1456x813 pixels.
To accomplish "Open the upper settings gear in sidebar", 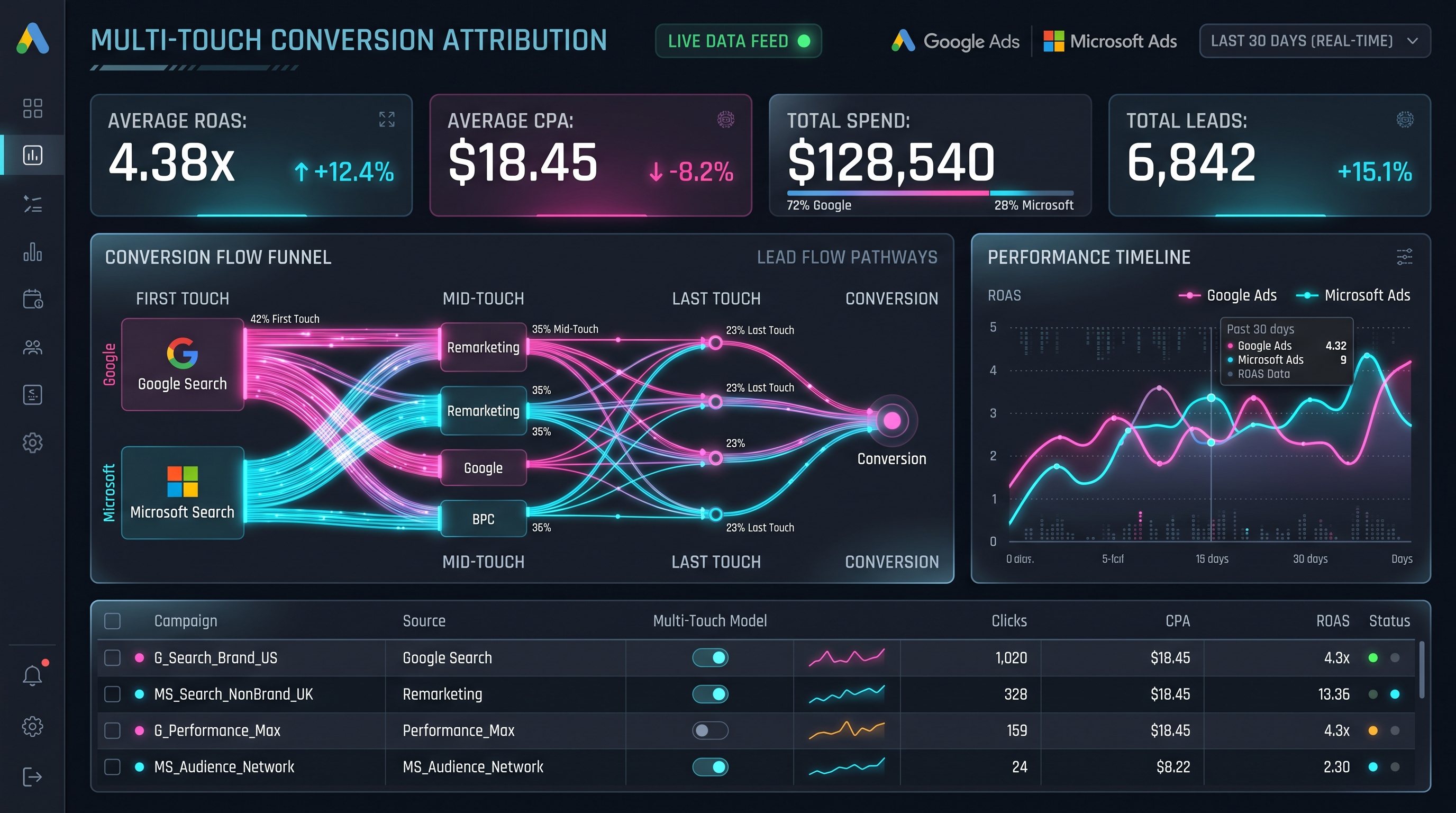I will (x=33, y=442).
